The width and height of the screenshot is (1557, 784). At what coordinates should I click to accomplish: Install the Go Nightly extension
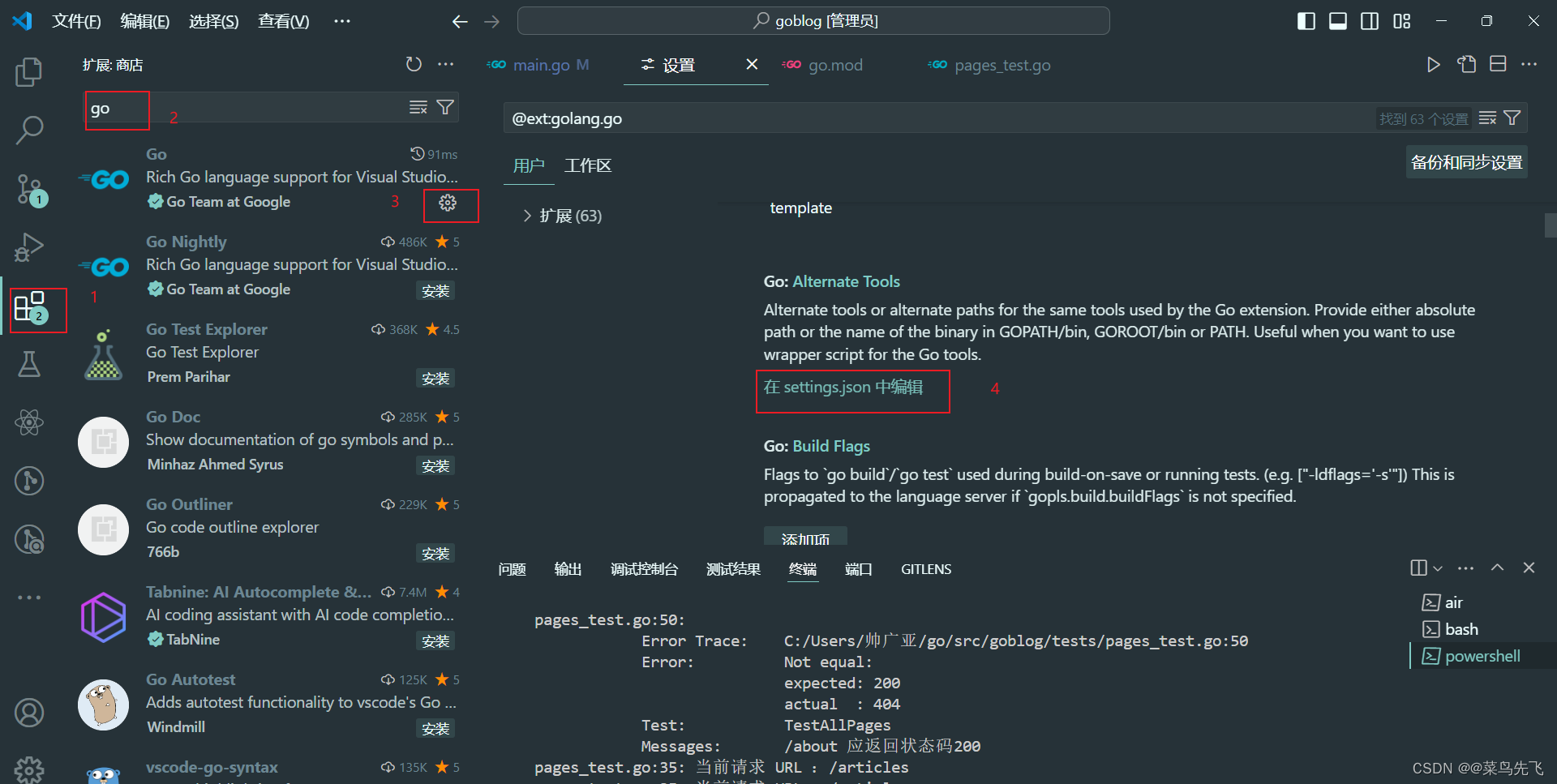pos(435,291)
